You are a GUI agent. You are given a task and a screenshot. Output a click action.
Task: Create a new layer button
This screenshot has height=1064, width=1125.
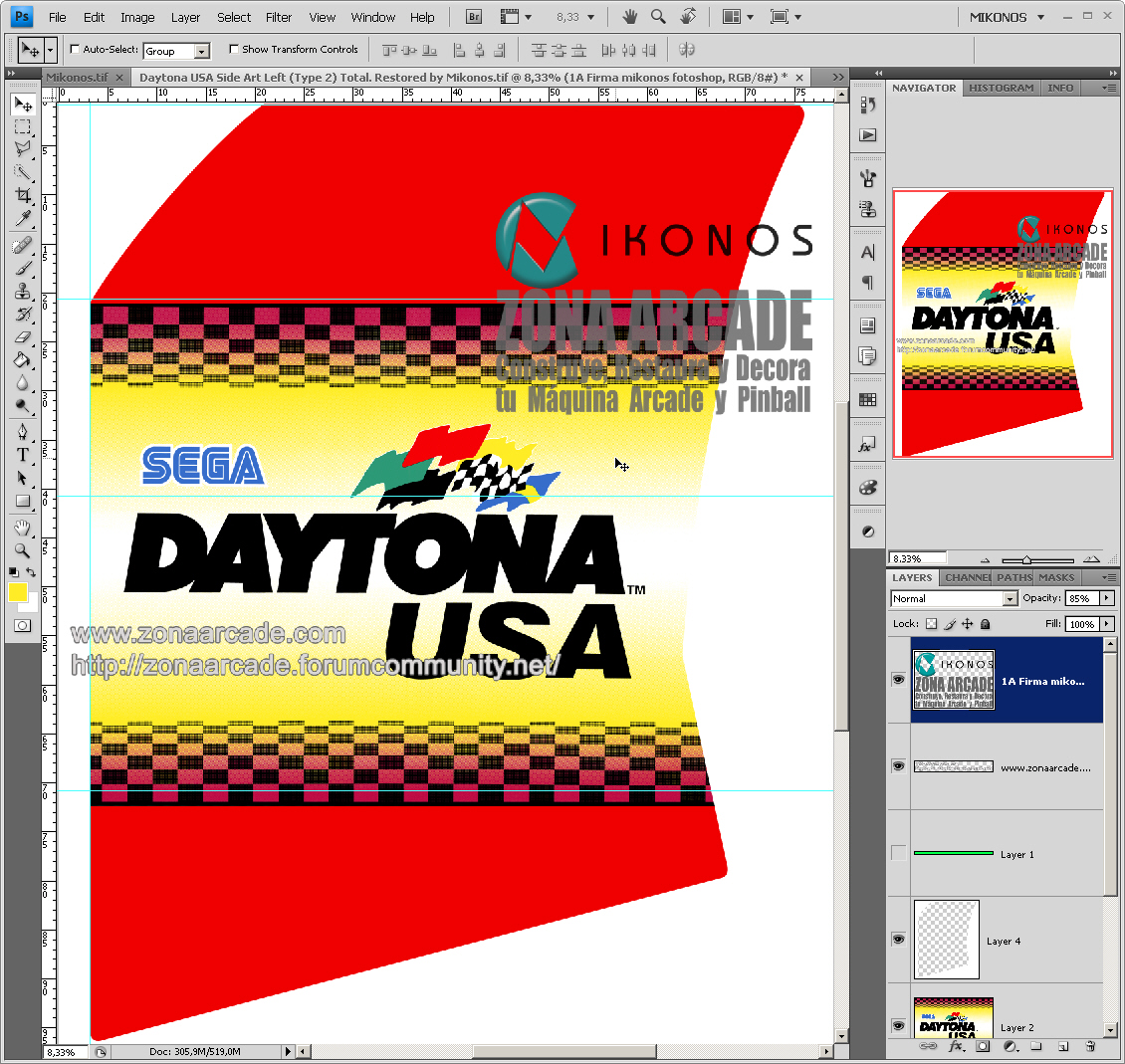(1063, 1047)
